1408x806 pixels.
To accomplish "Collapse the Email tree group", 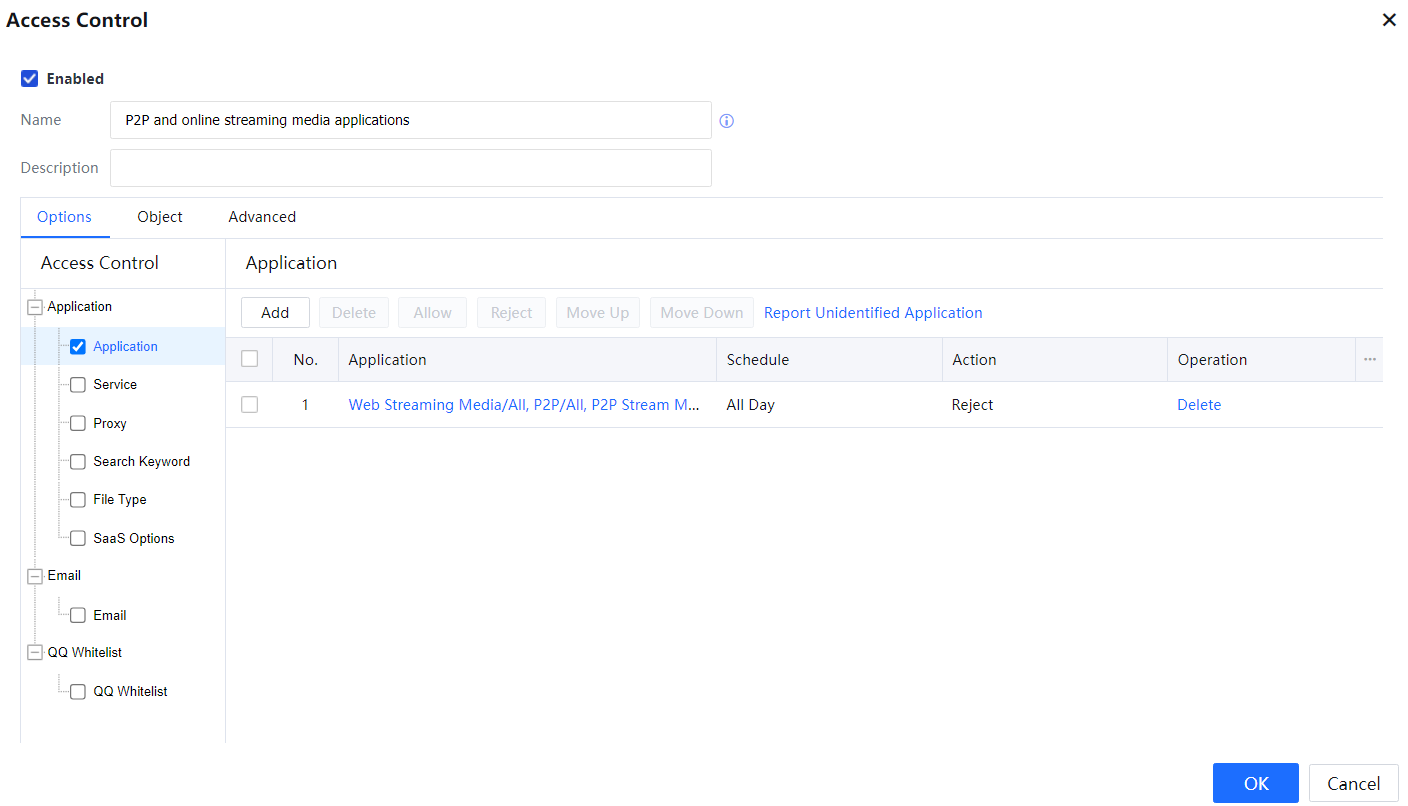I will 35,576.
